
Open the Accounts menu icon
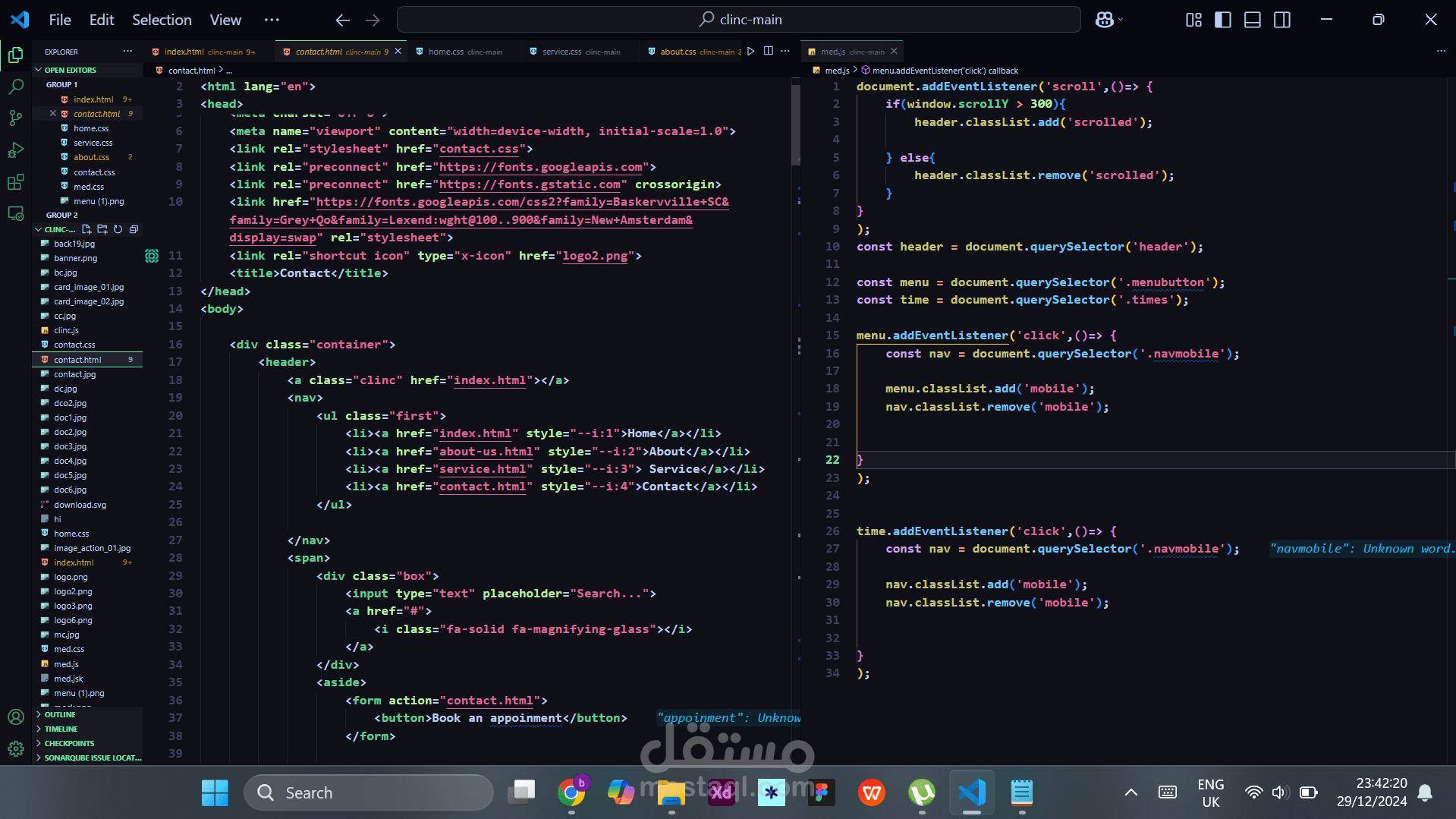(16, 717)
